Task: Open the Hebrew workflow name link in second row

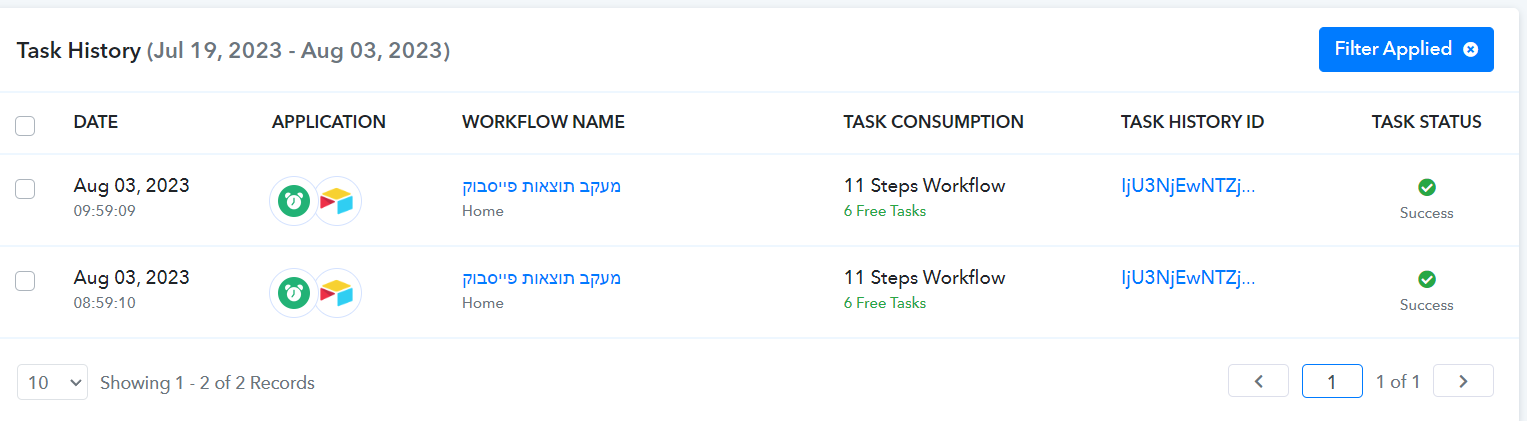Action: [542, 278]
